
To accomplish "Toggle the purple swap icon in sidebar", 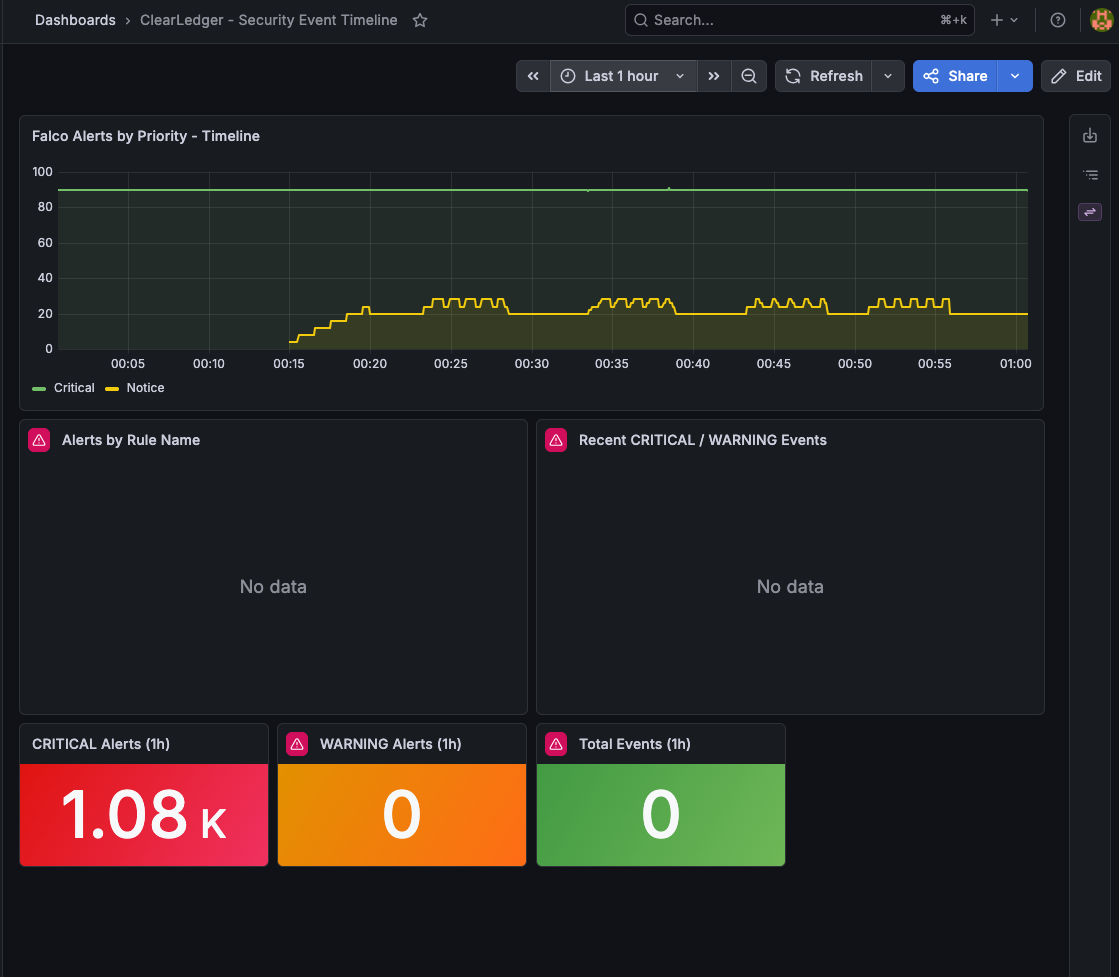I will click(x=1090, y=212).
